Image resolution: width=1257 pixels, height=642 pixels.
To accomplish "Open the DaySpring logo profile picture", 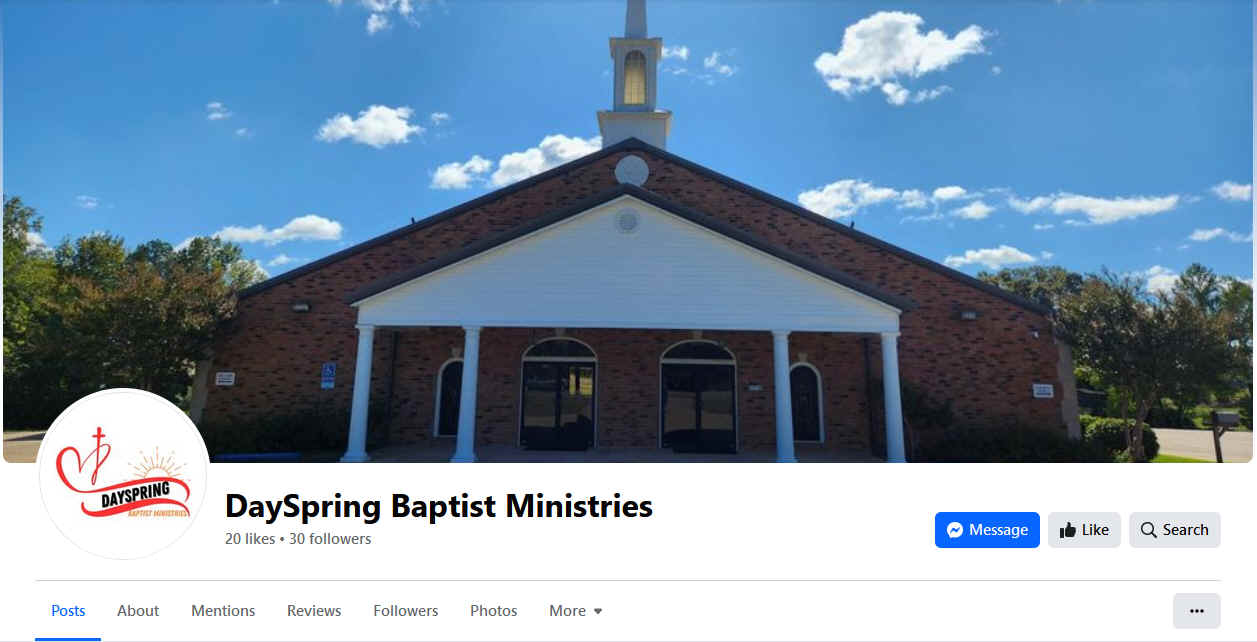I will coord(123,474).
